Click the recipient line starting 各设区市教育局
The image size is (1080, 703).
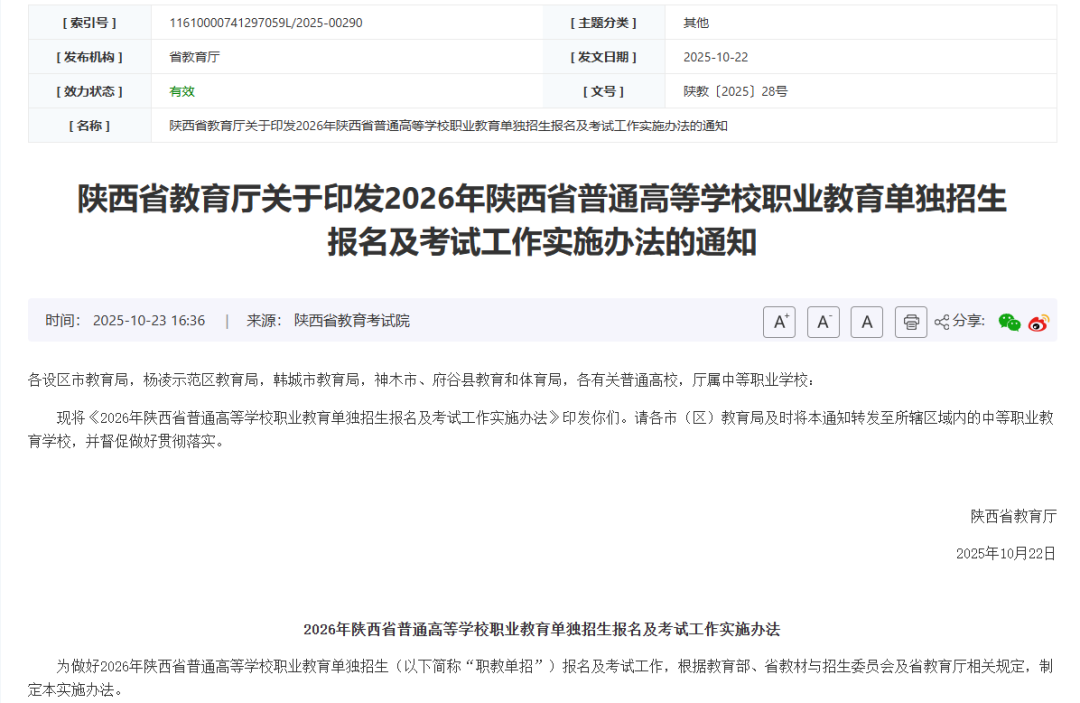[422, 380]
